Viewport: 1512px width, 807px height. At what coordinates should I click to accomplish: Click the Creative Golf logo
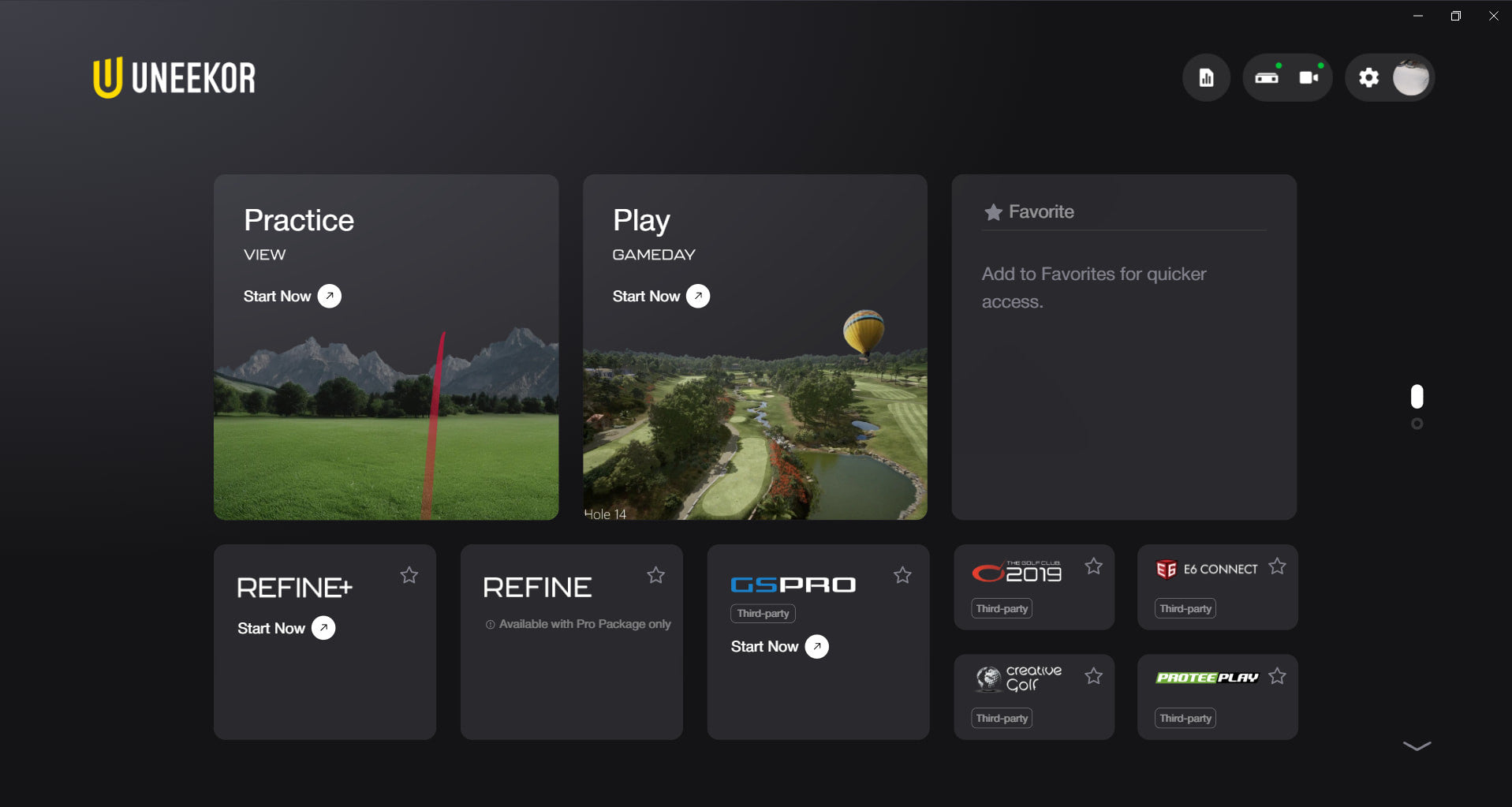click(x=1018, y=678)
